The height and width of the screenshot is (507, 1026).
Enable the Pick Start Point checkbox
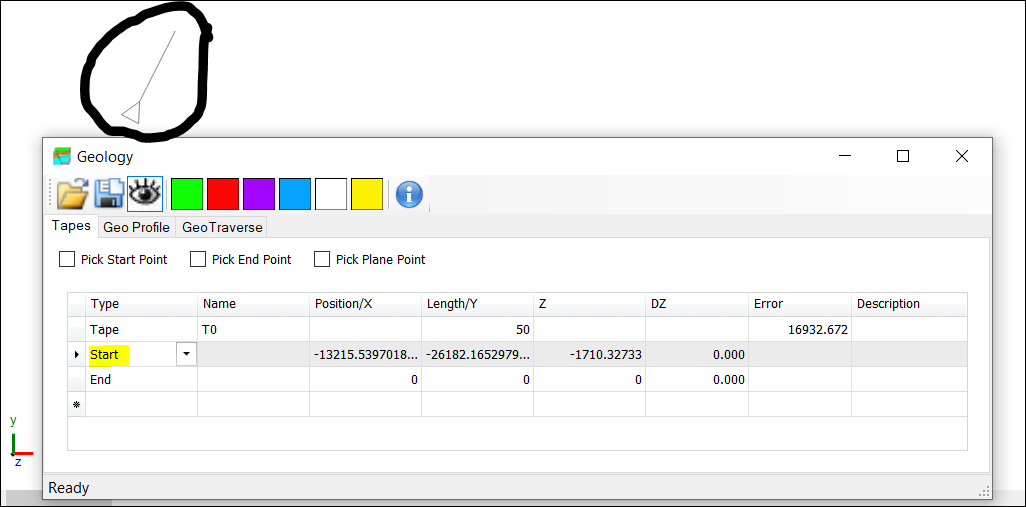(x=67, y=259)
